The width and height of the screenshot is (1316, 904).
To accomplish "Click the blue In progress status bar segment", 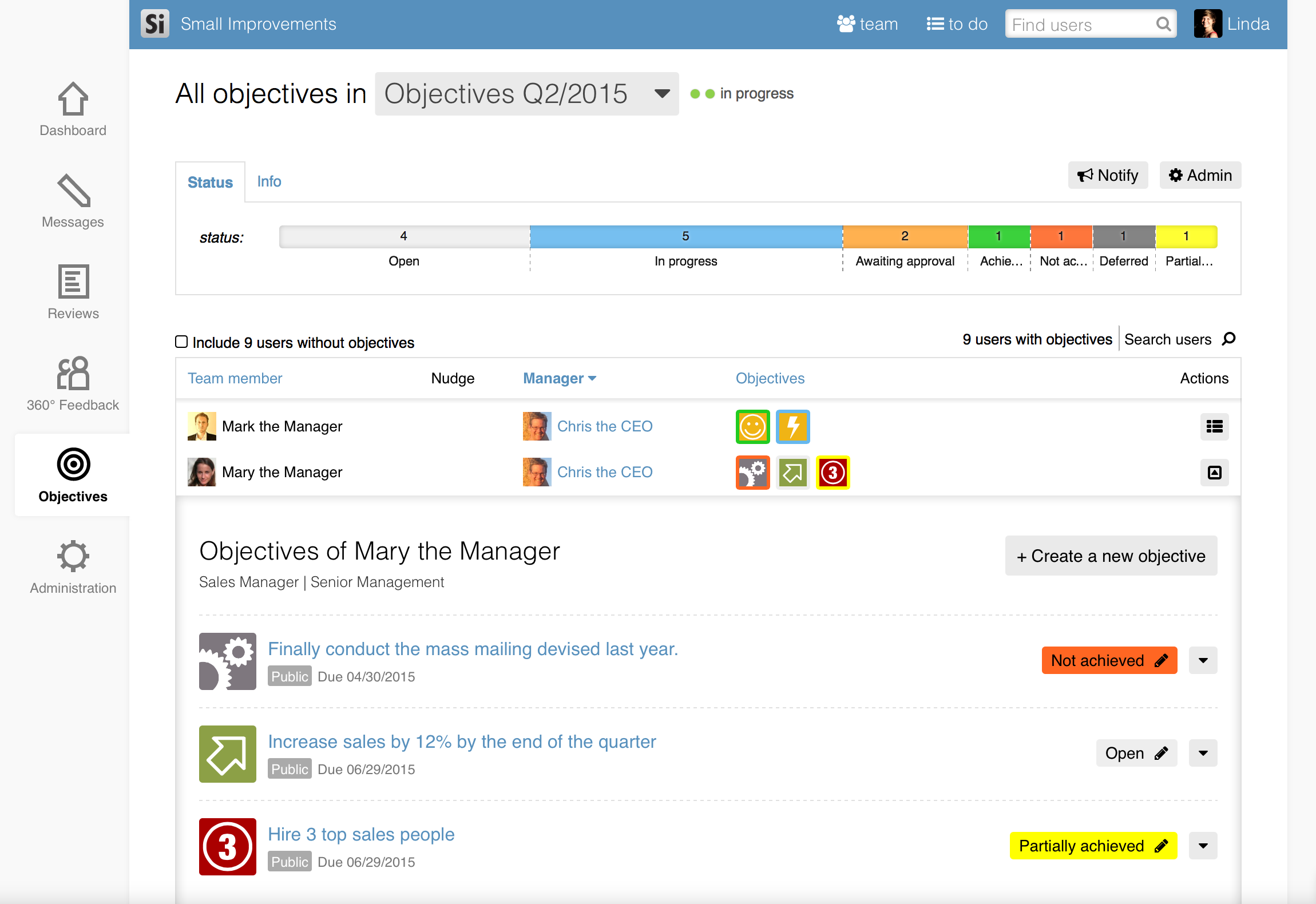I will tap(685, 236).
